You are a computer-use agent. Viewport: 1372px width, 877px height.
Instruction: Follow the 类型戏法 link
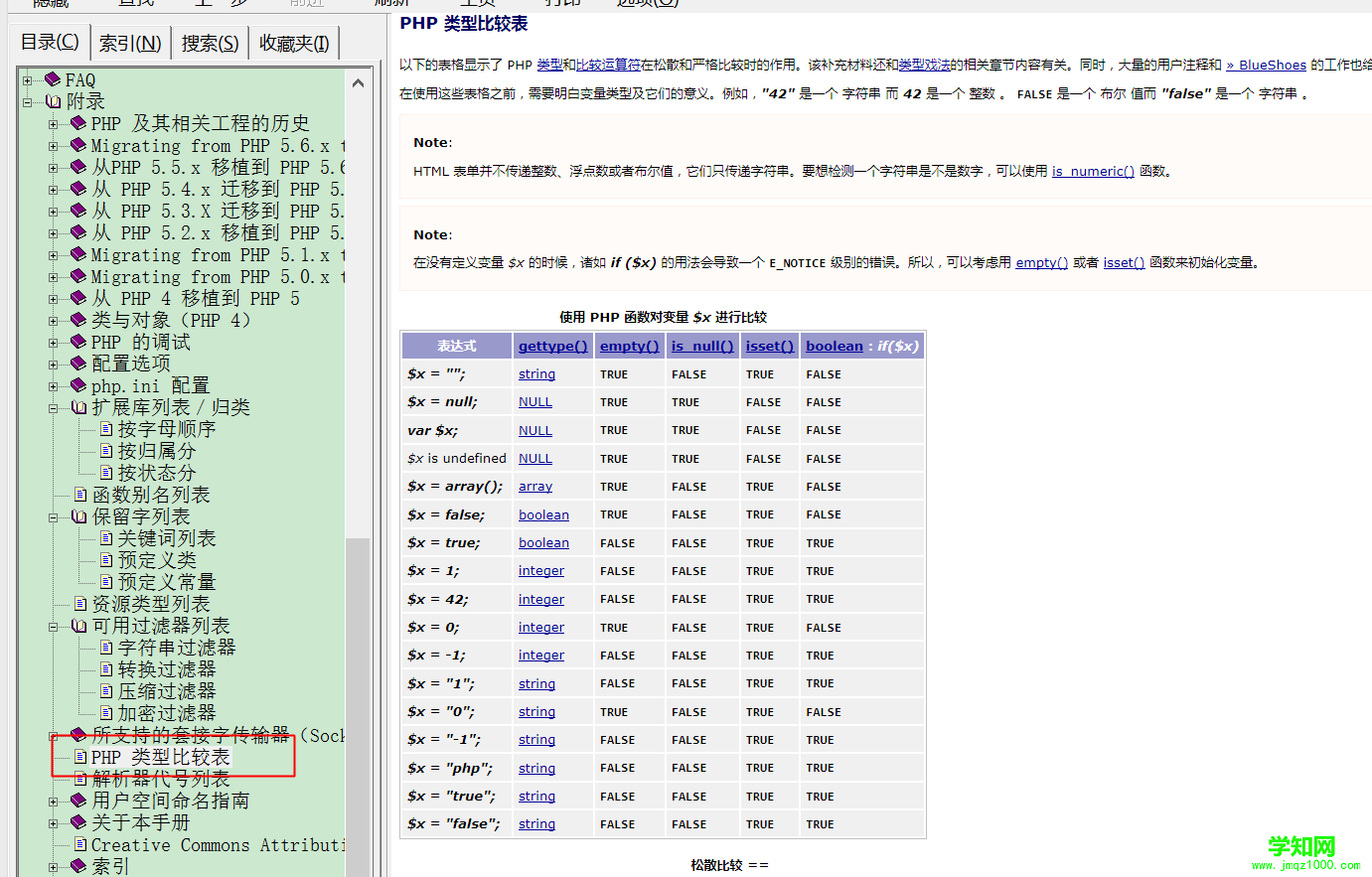click(x=924, y=65)
